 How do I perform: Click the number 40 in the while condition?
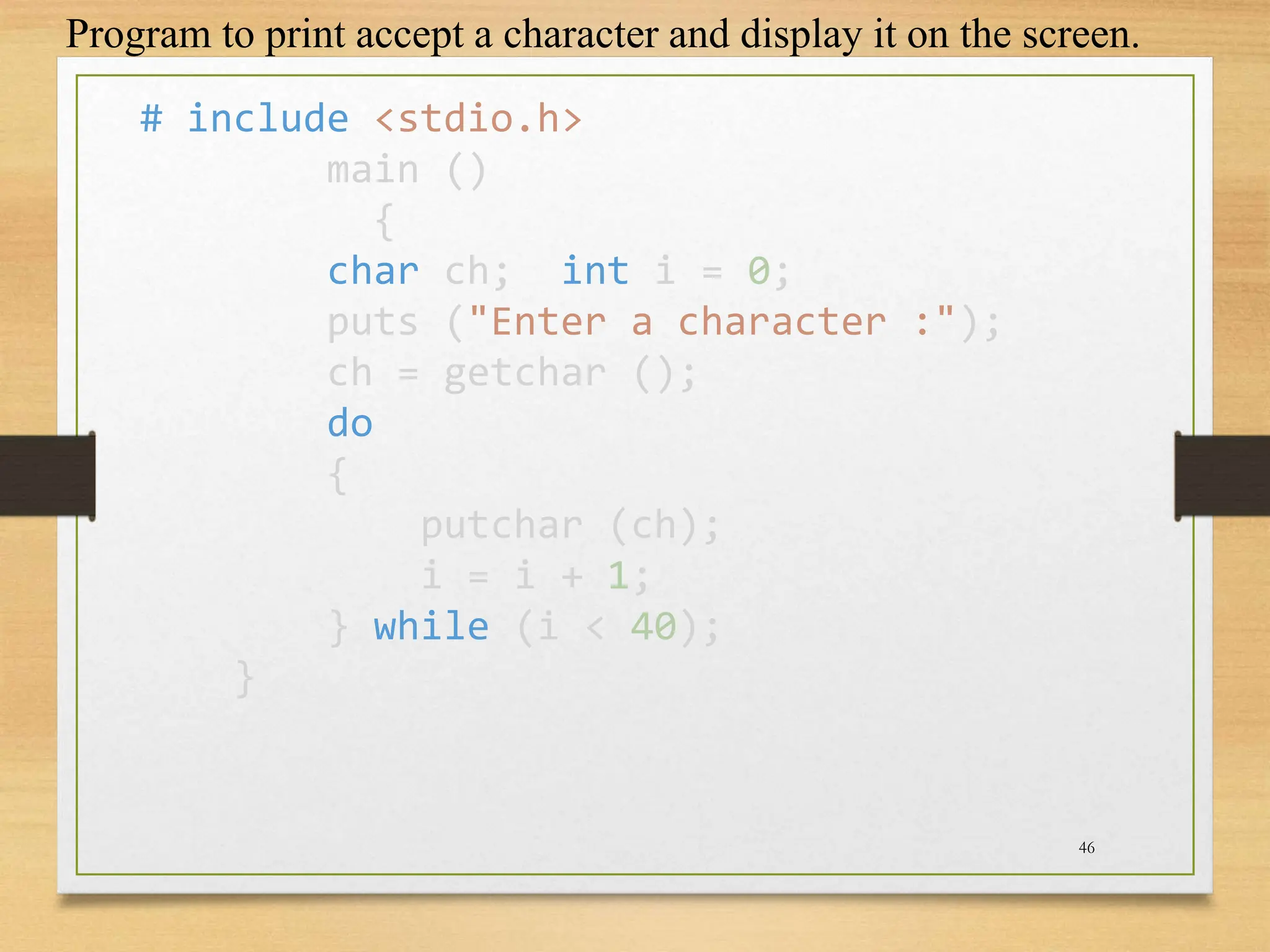pyautogui.click(x=653, y=627)
